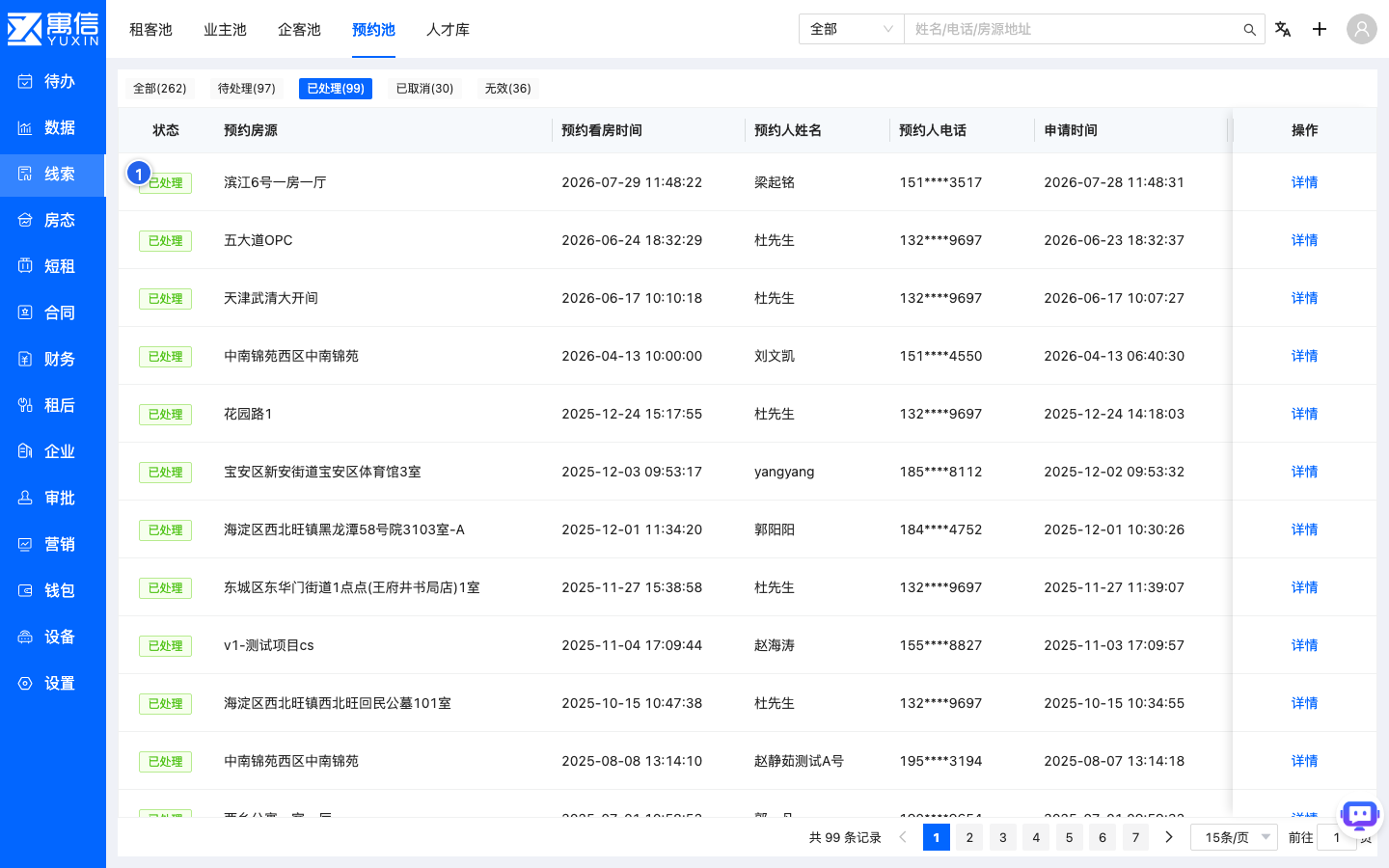Go to page 7
The height and width of the screenshot is (868, 1389).
[x=1135, y=837]
